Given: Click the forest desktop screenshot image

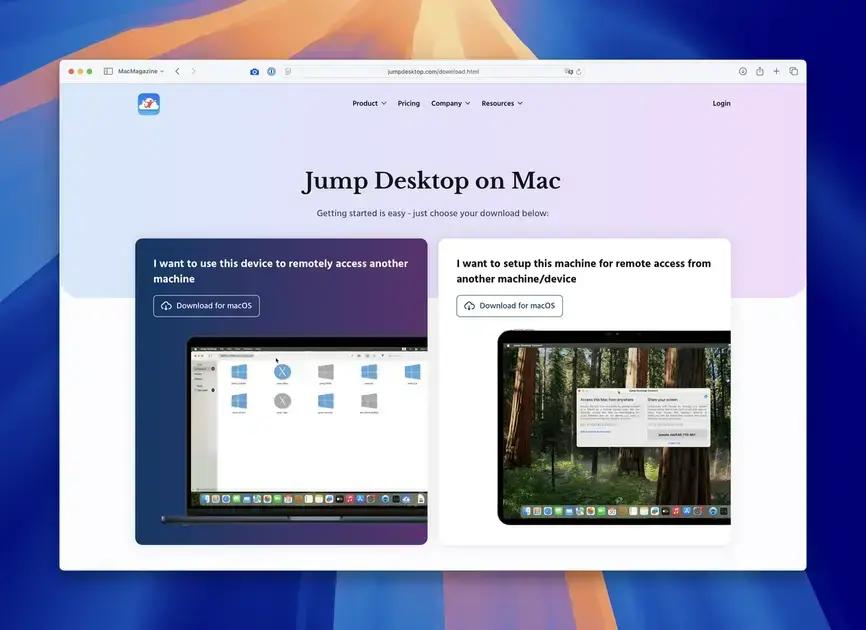Looking at the screenshot, I should [614, 427].
